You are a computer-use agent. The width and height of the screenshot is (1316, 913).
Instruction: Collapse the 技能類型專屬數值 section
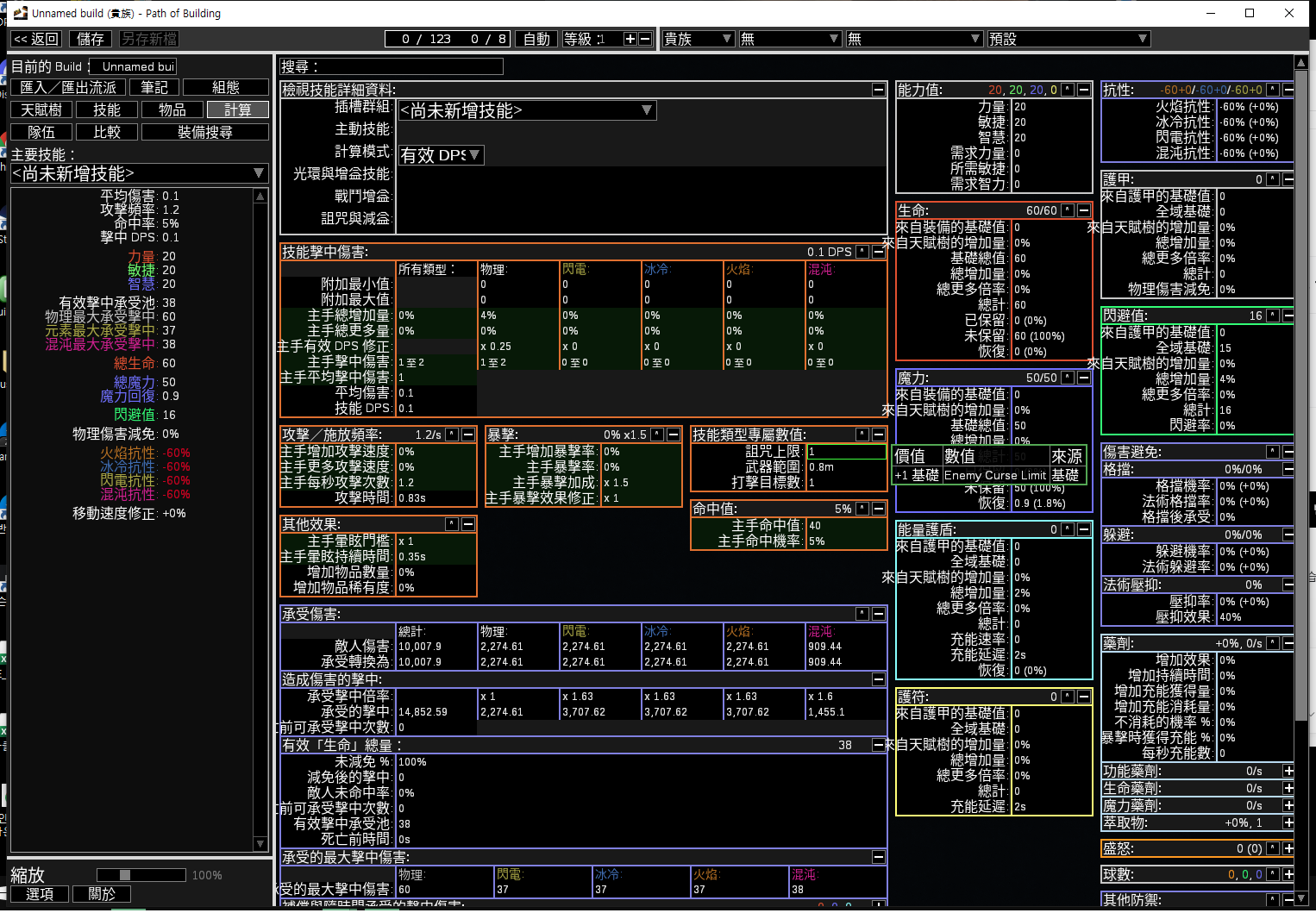(x=878, y=435)
